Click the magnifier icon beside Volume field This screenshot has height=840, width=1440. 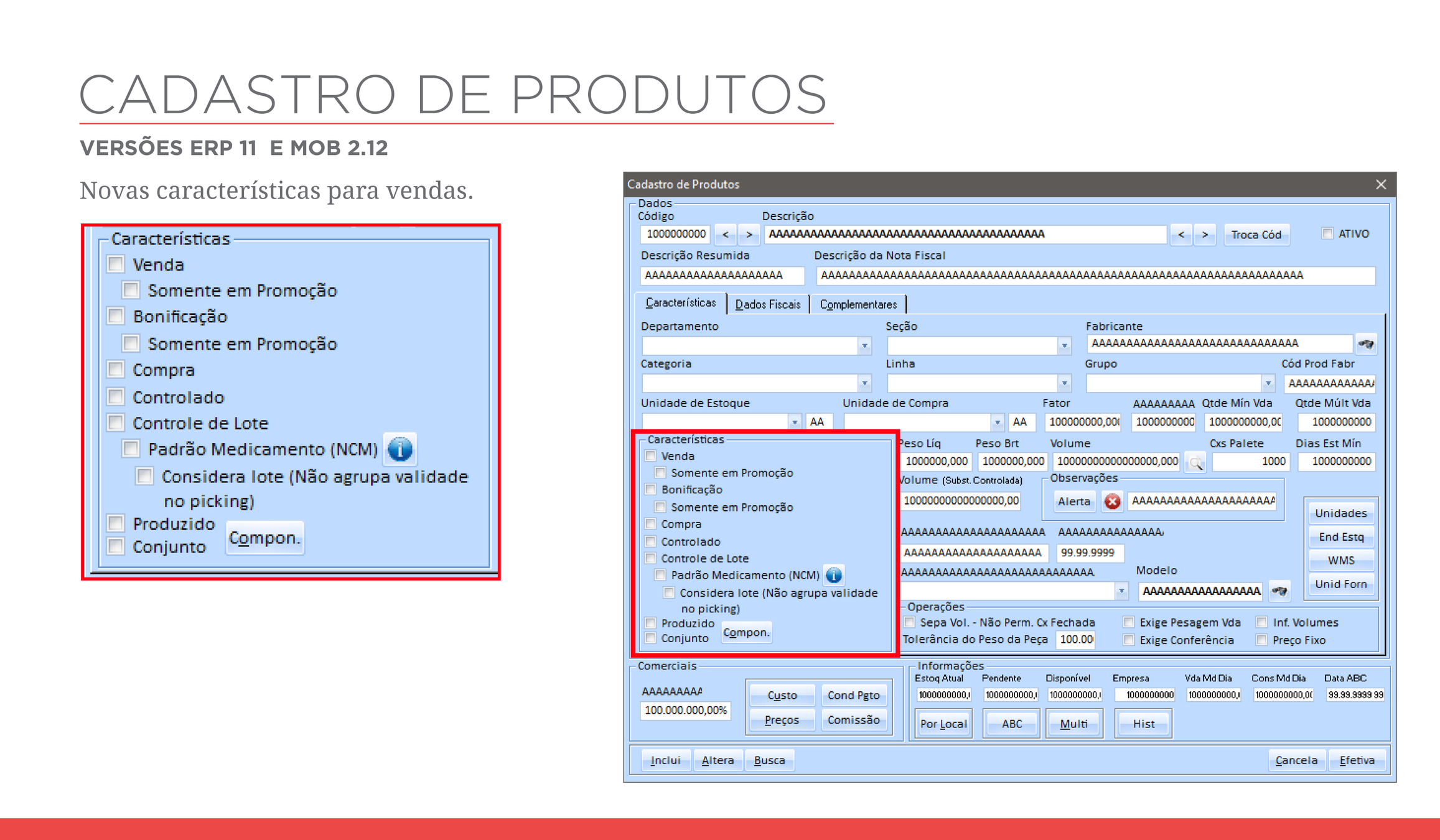coord(1195,462)
